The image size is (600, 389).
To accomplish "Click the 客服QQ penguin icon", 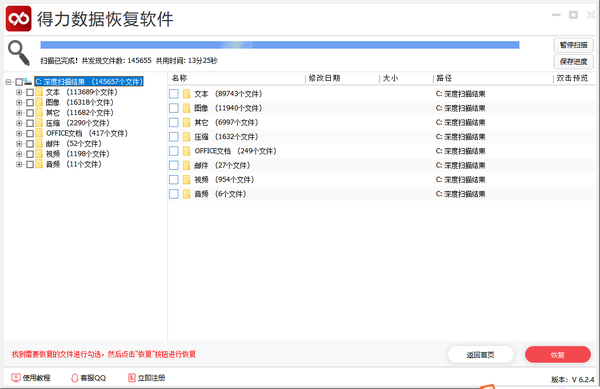I will point(75,378).
